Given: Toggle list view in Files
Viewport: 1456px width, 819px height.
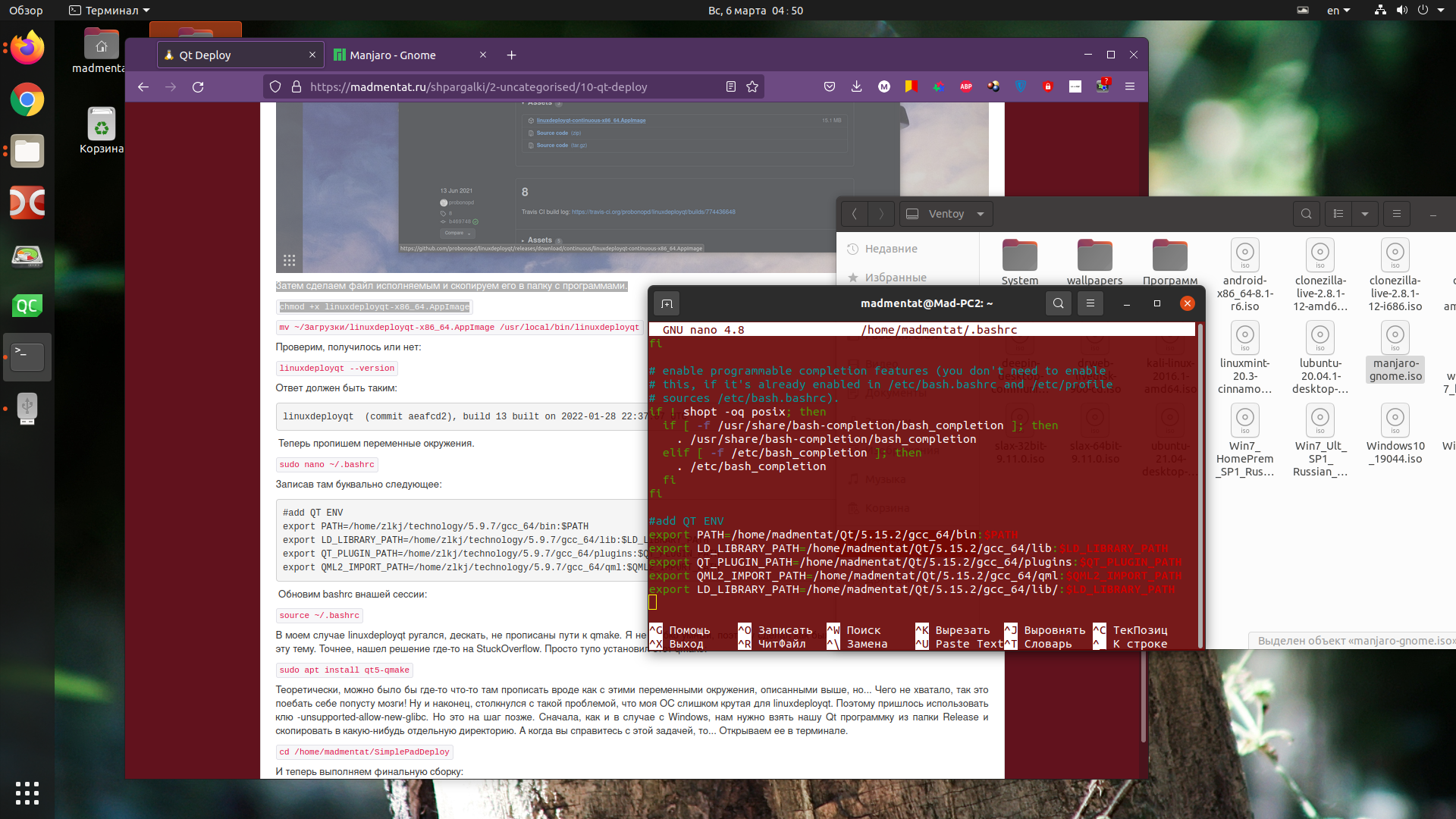Looking at the screenshot, I should tap(1338, 215).
